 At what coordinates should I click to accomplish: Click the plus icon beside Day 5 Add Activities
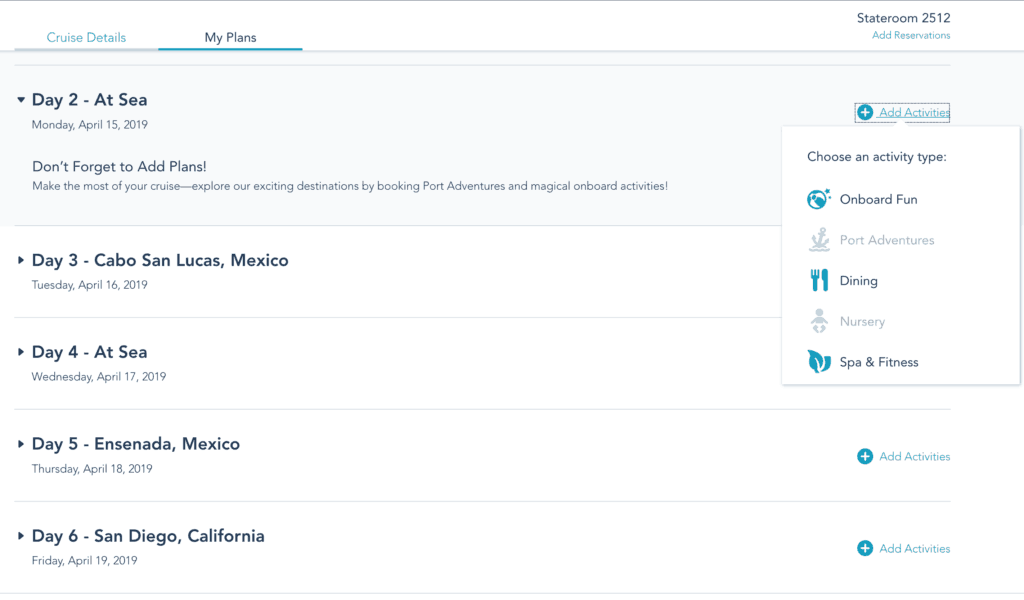(x=865, y=456)
